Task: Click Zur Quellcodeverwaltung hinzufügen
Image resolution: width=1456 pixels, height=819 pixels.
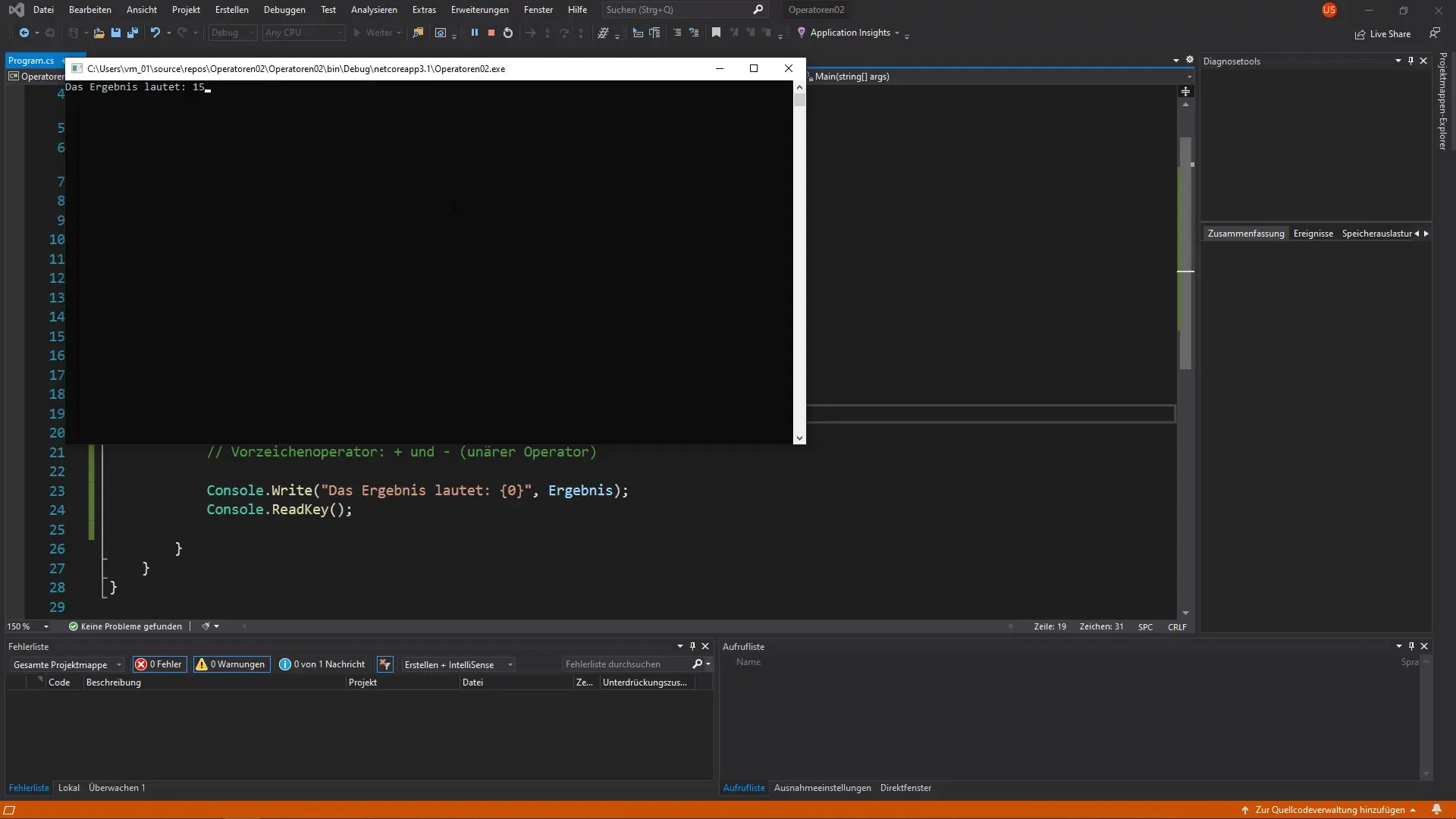Action: (1329, 810)
